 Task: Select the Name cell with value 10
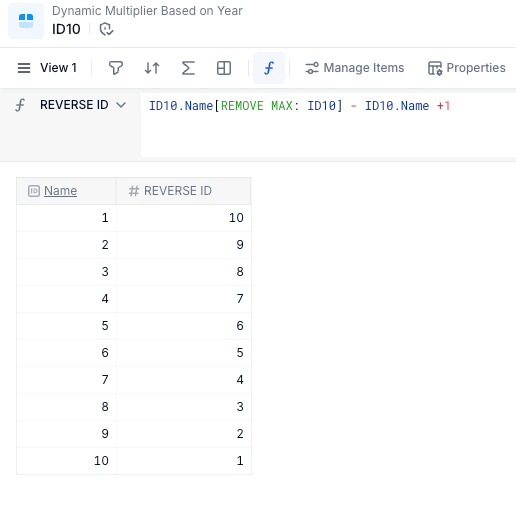coord(66,461)
